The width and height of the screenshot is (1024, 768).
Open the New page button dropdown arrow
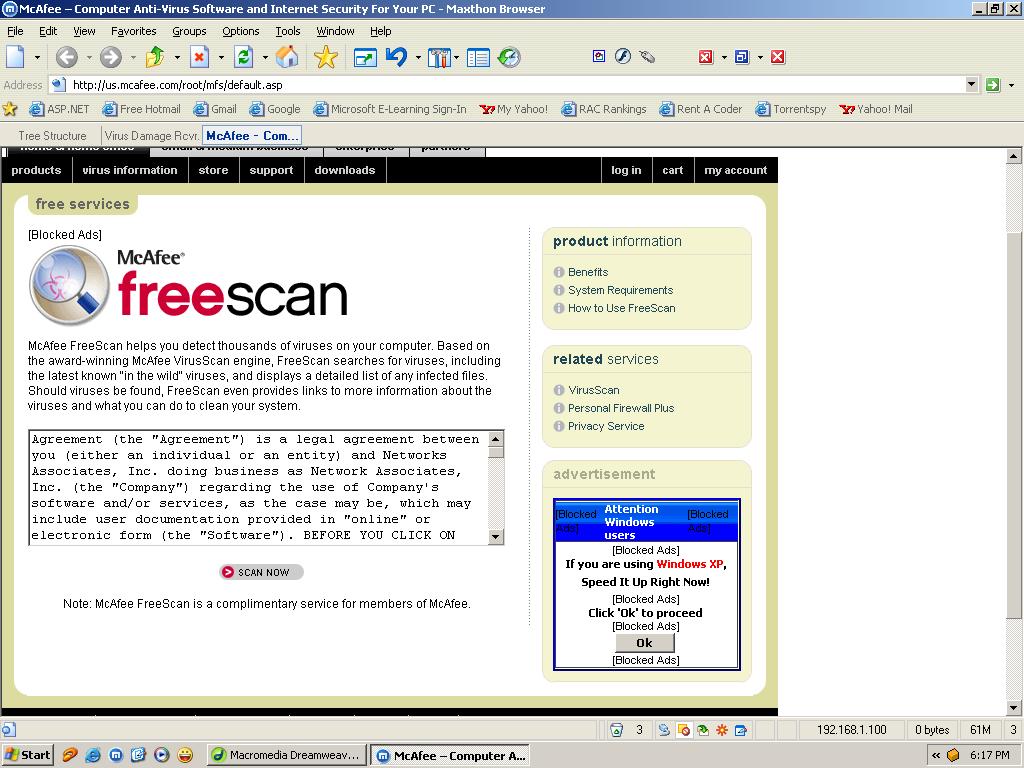[x=37, y=57]
